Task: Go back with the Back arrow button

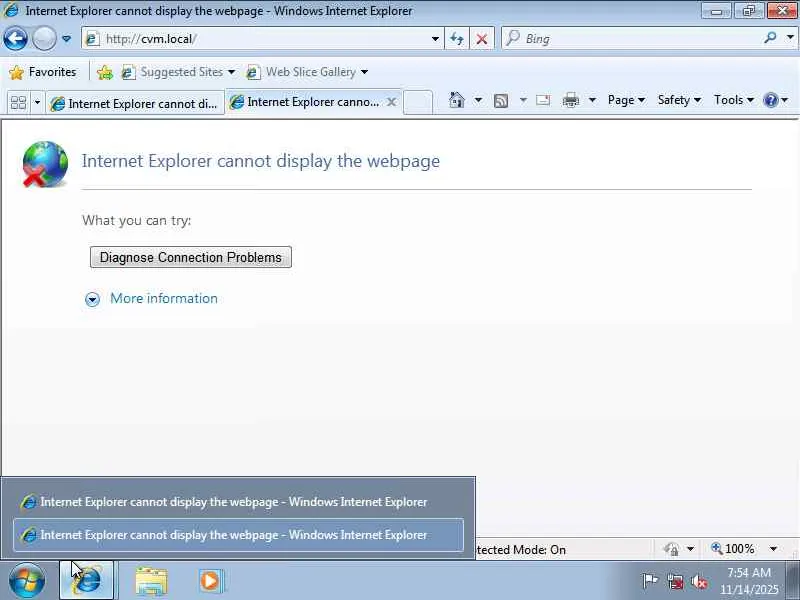Action: [15, 38]
